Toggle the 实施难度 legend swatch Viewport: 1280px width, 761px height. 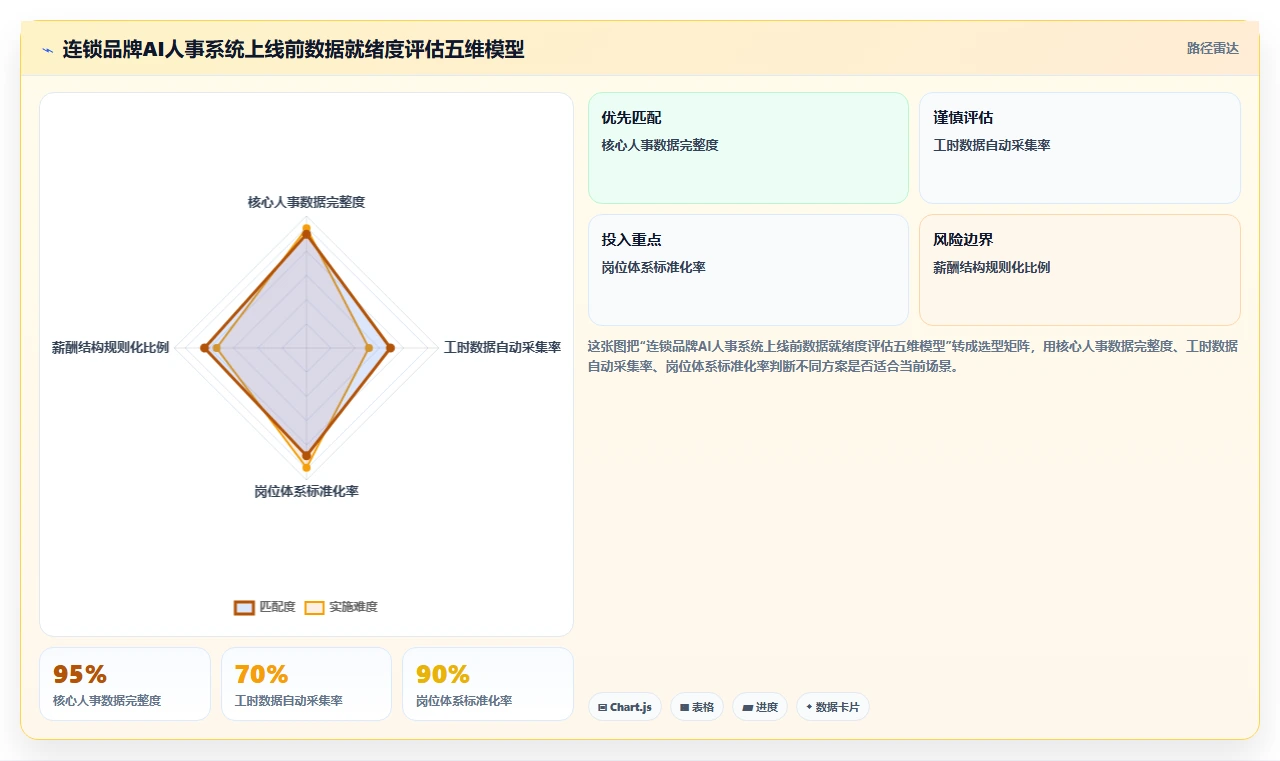[x=315, y=607]
